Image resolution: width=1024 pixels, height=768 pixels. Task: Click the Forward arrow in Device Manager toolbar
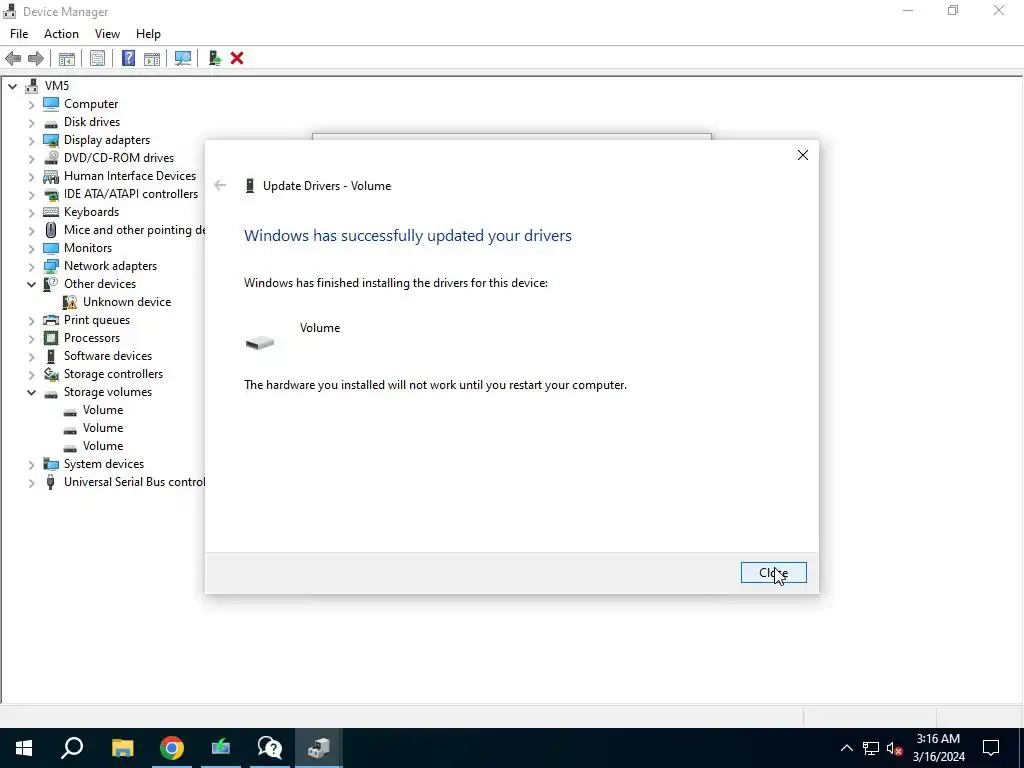[36, 59]
